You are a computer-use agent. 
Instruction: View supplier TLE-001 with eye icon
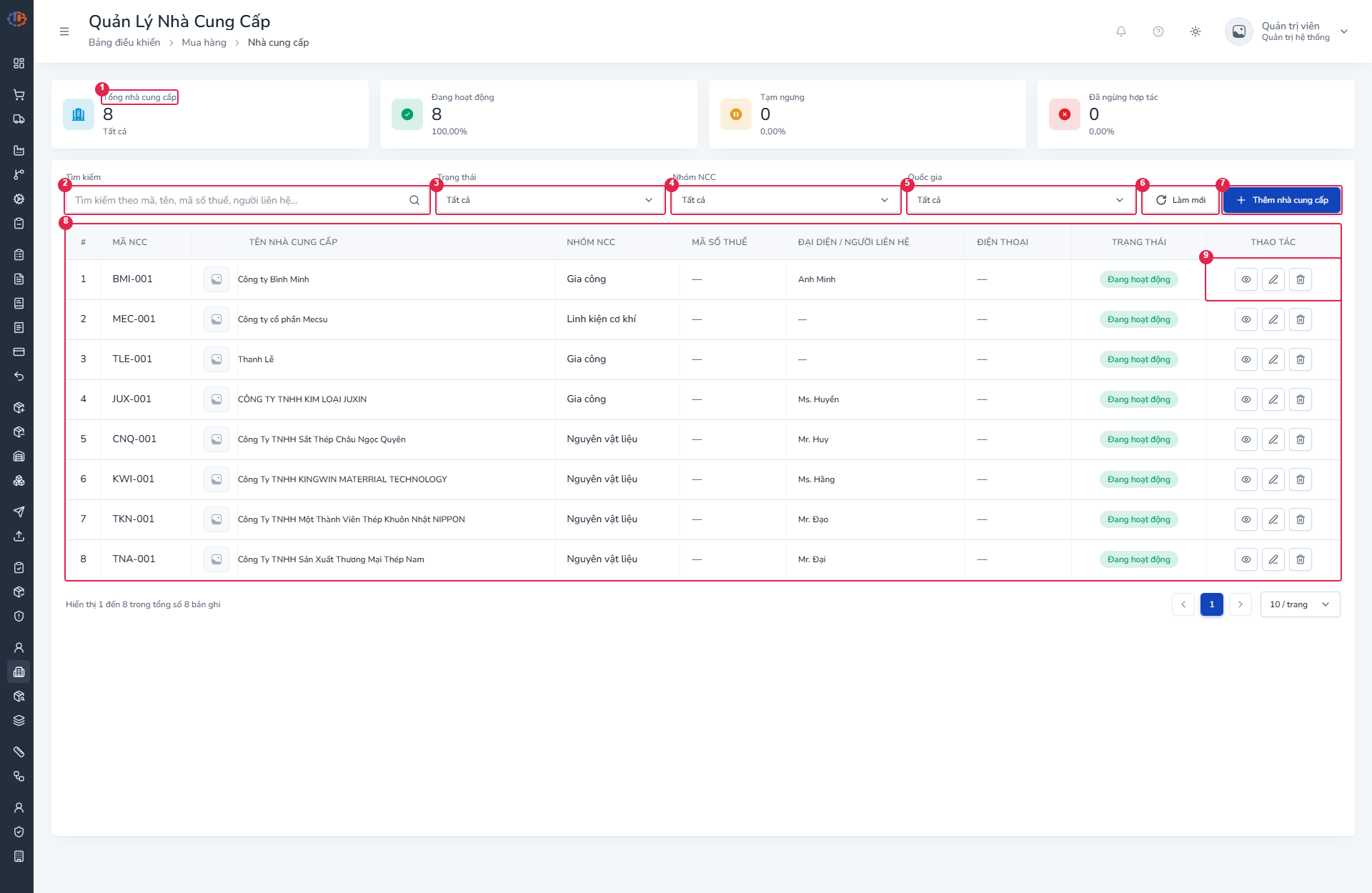click(1246, 359)
